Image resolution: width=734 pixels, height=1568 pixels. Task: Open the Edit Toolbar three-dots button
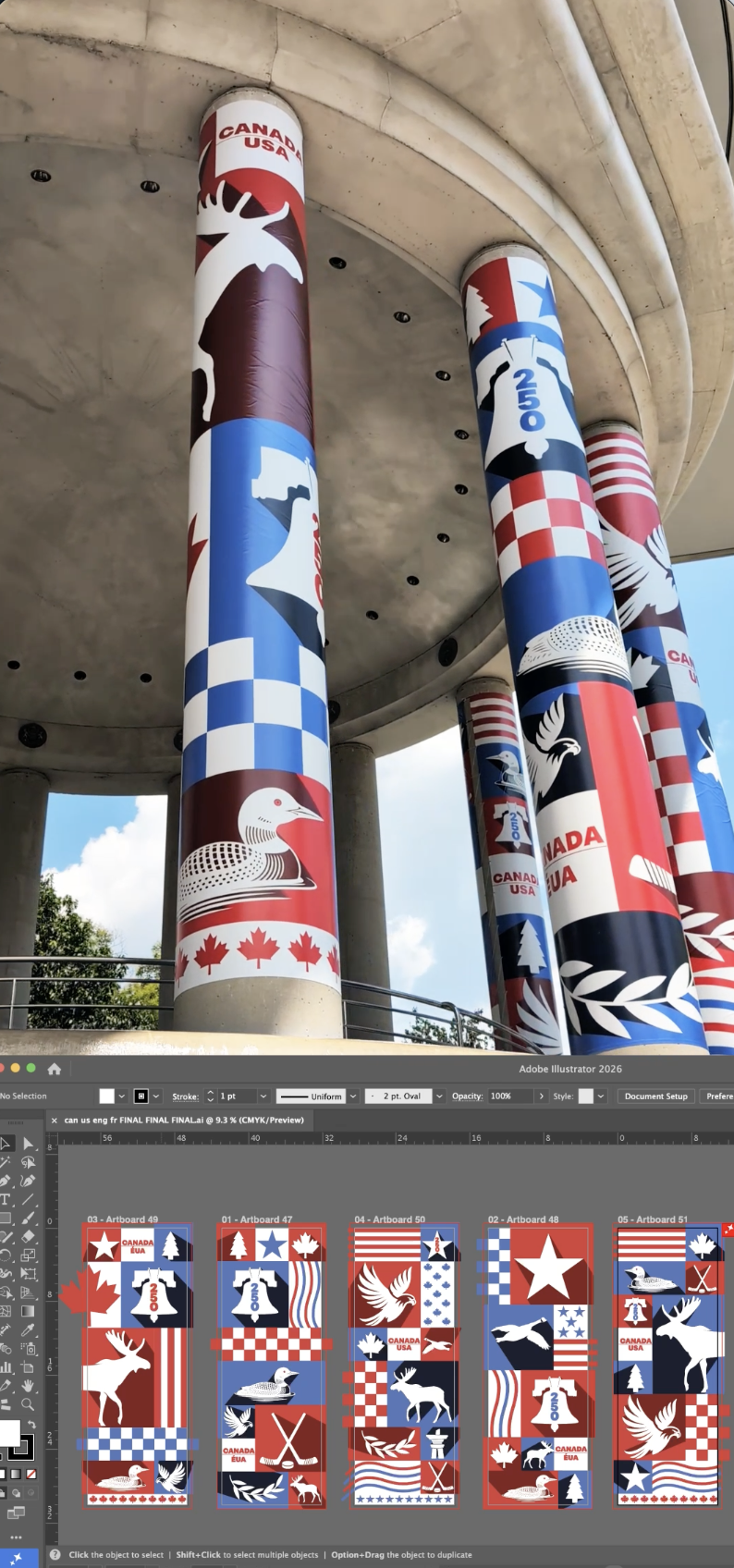tap(16, 1537)
